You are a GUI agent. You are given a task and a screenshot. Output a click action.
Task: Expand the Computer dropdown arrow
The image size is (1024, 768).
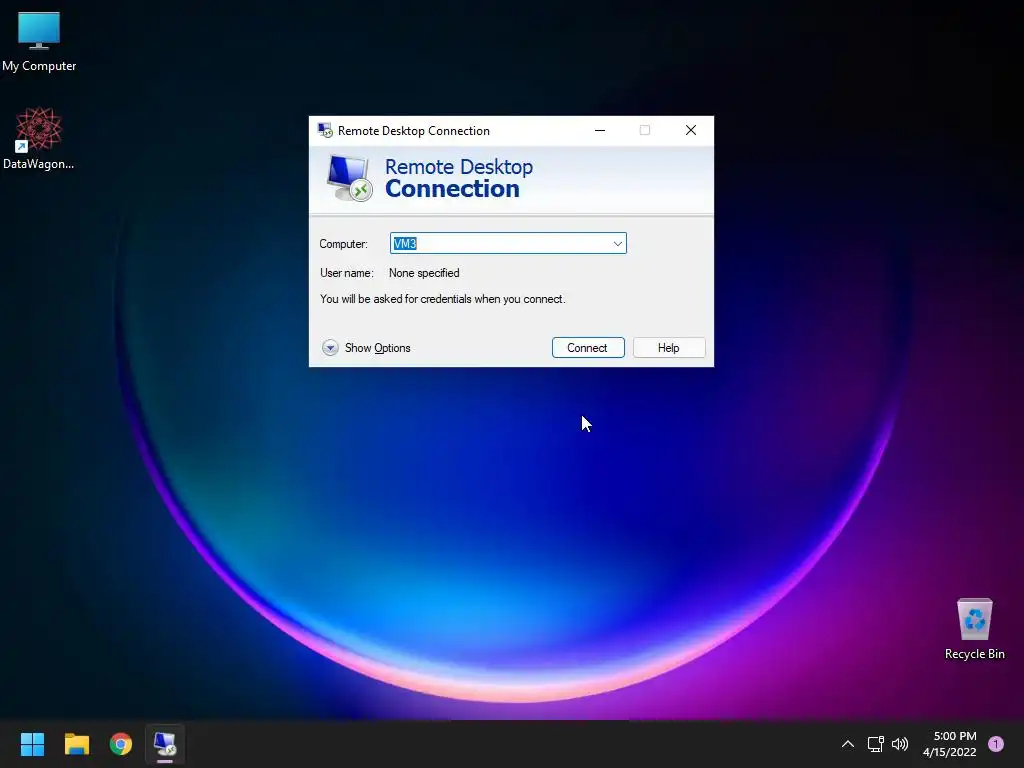617,244
